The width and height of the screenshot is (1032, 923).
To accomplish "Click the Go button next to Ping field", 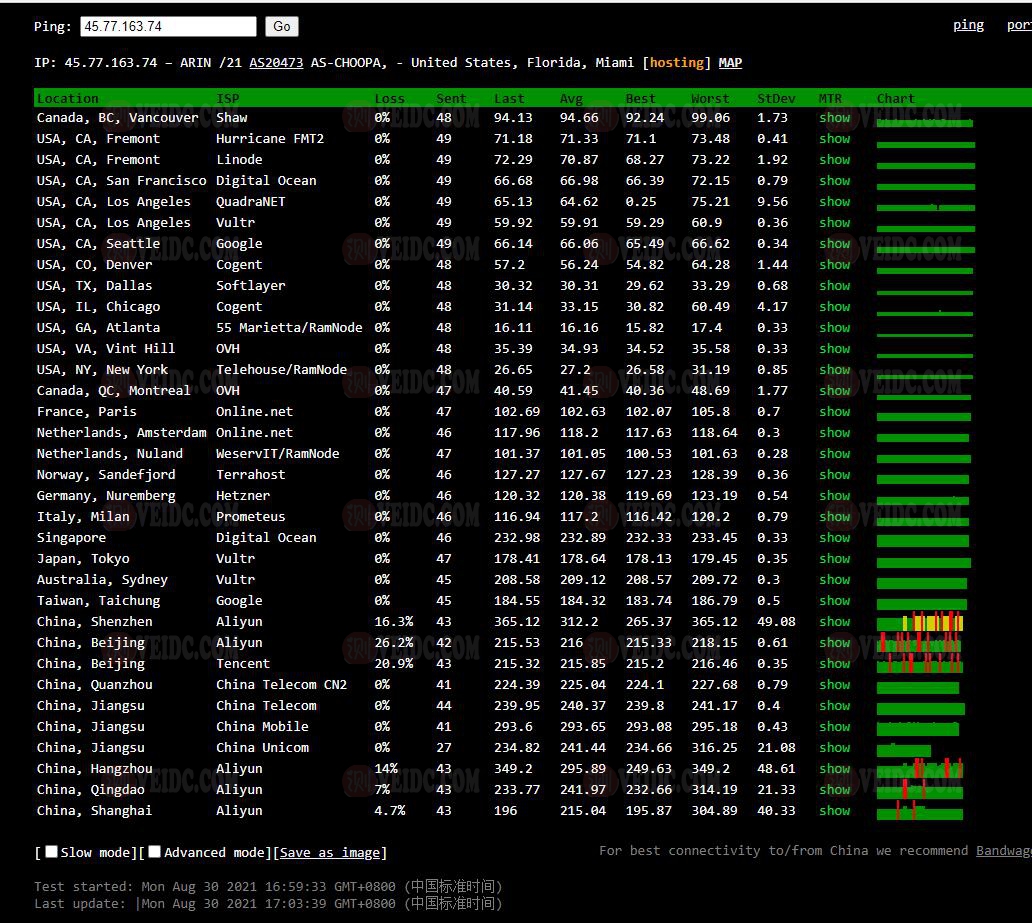I will pyautogui.click(x=282, y=27).
